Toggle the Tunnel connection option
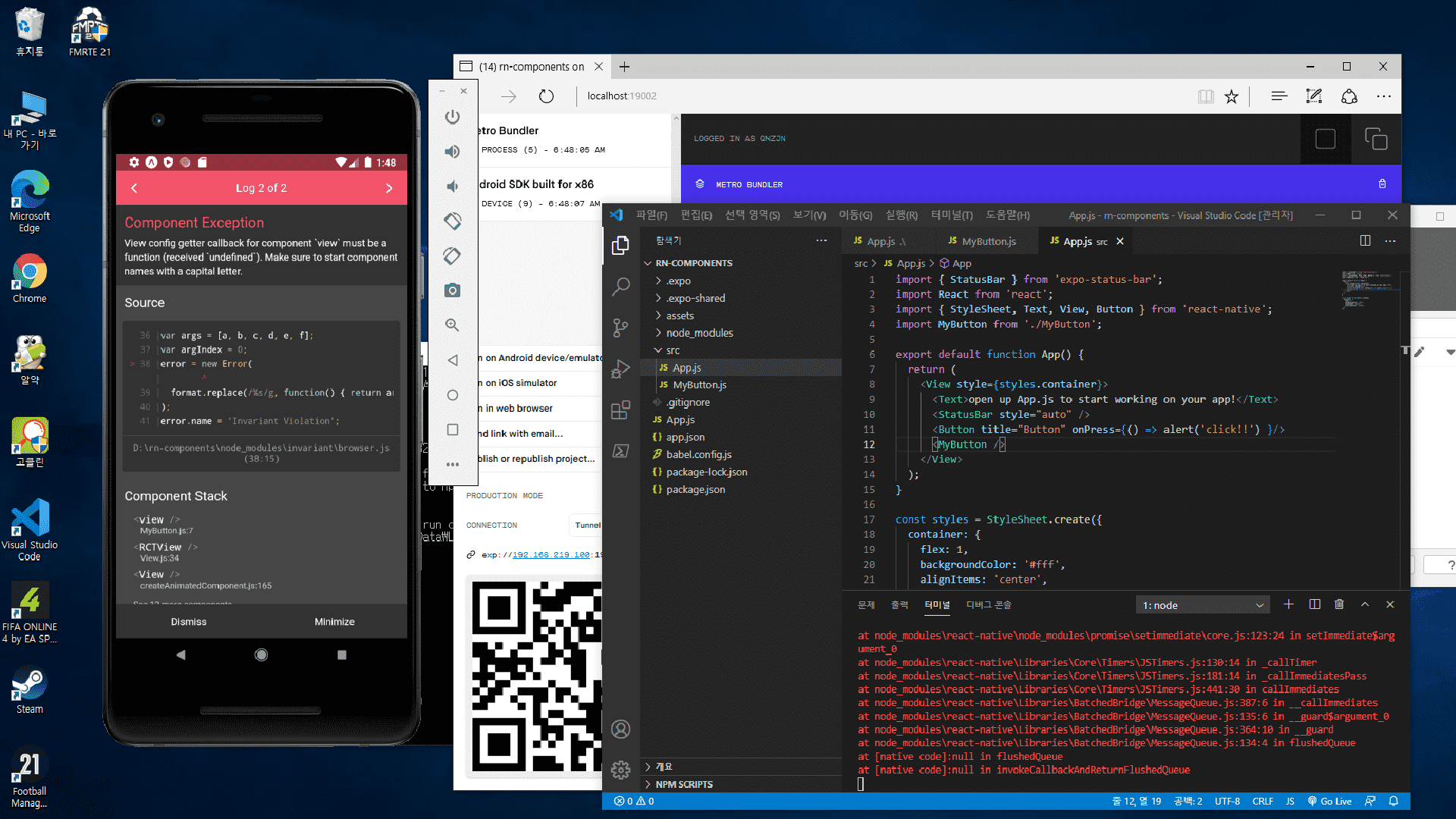This screenshot has width=1456, height=819. (587, 525)
